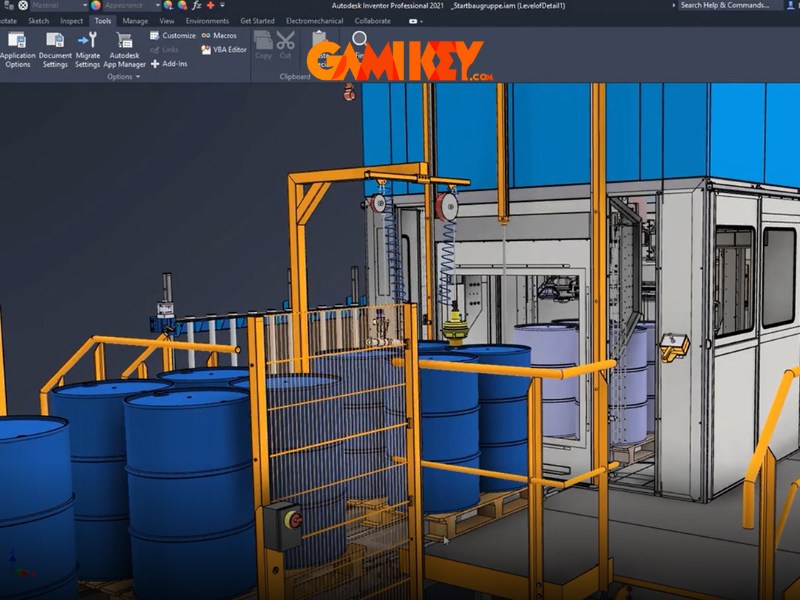Select the Electromechanical tab
The image size is (800, 600).
click(x=314, y=20)
